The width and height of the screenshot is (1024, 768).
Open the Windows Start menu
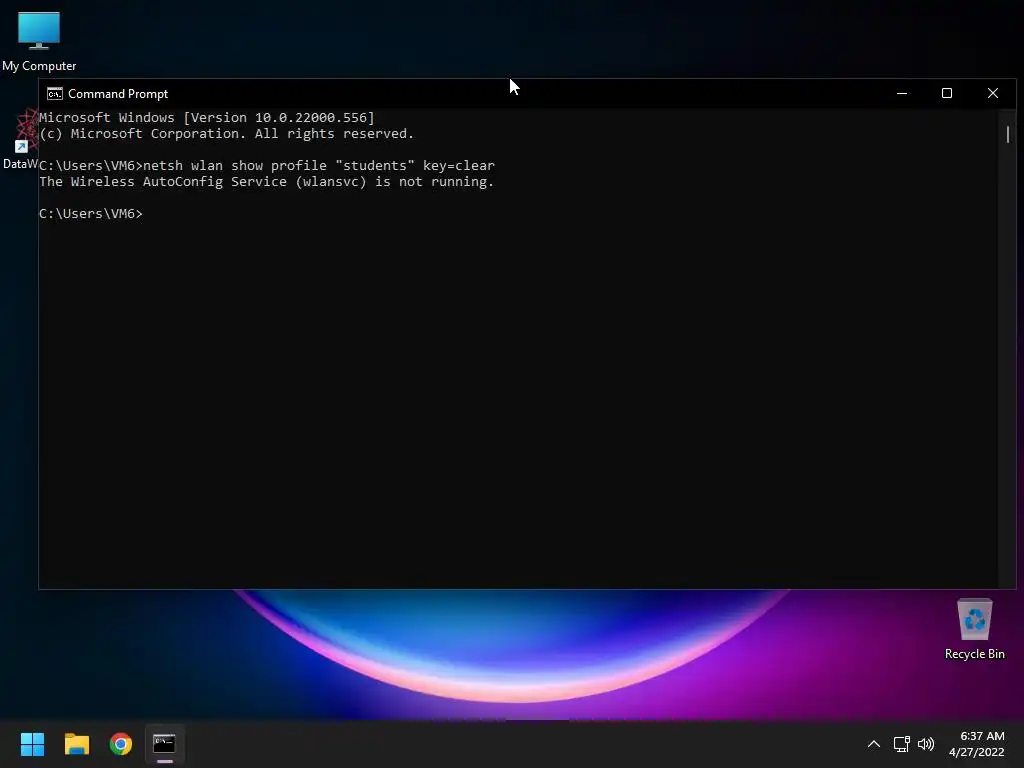(32, 744)
